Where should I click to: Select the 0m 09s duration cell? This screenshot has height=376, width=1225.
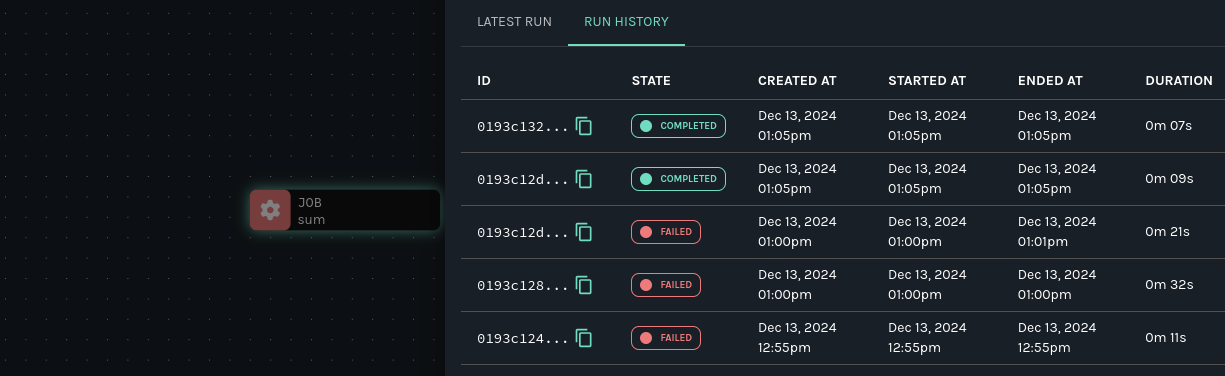point(1169,179)
